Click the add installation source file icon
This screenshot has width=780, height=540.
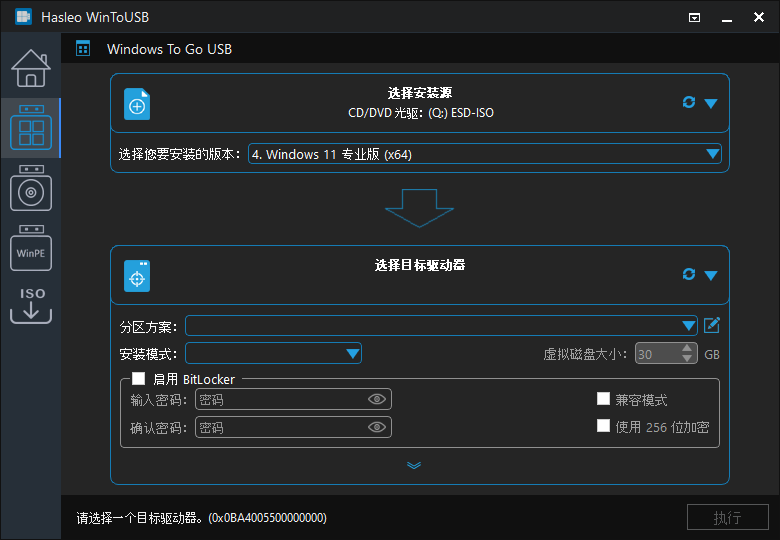[x=137, y=104]
